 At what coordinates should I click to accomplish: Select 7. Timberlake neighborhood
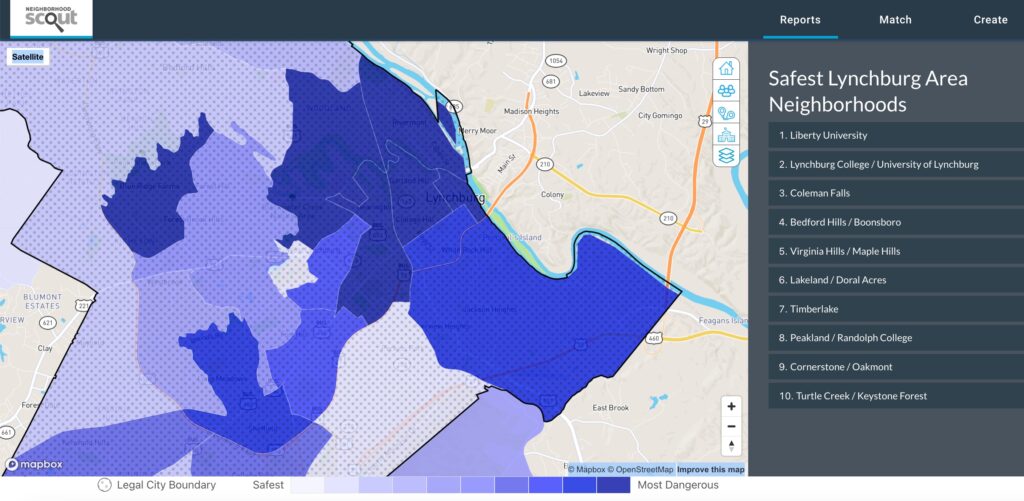(x=896, y=309)
